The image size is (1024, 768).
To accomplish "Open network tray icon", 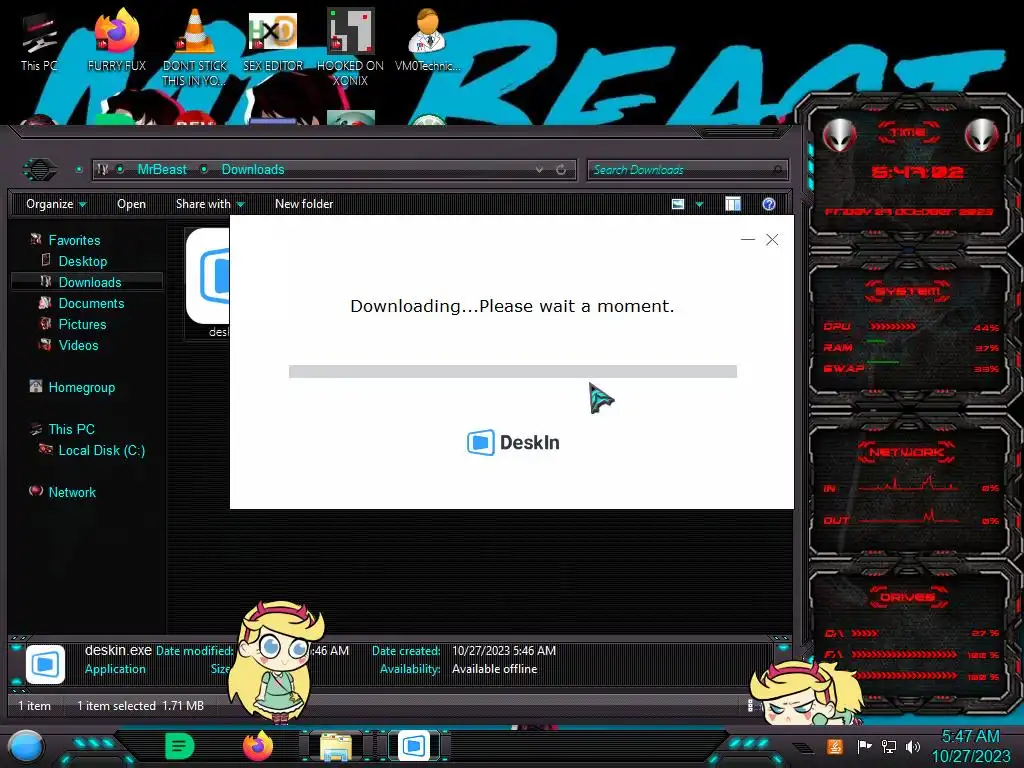I will [889, 746].
